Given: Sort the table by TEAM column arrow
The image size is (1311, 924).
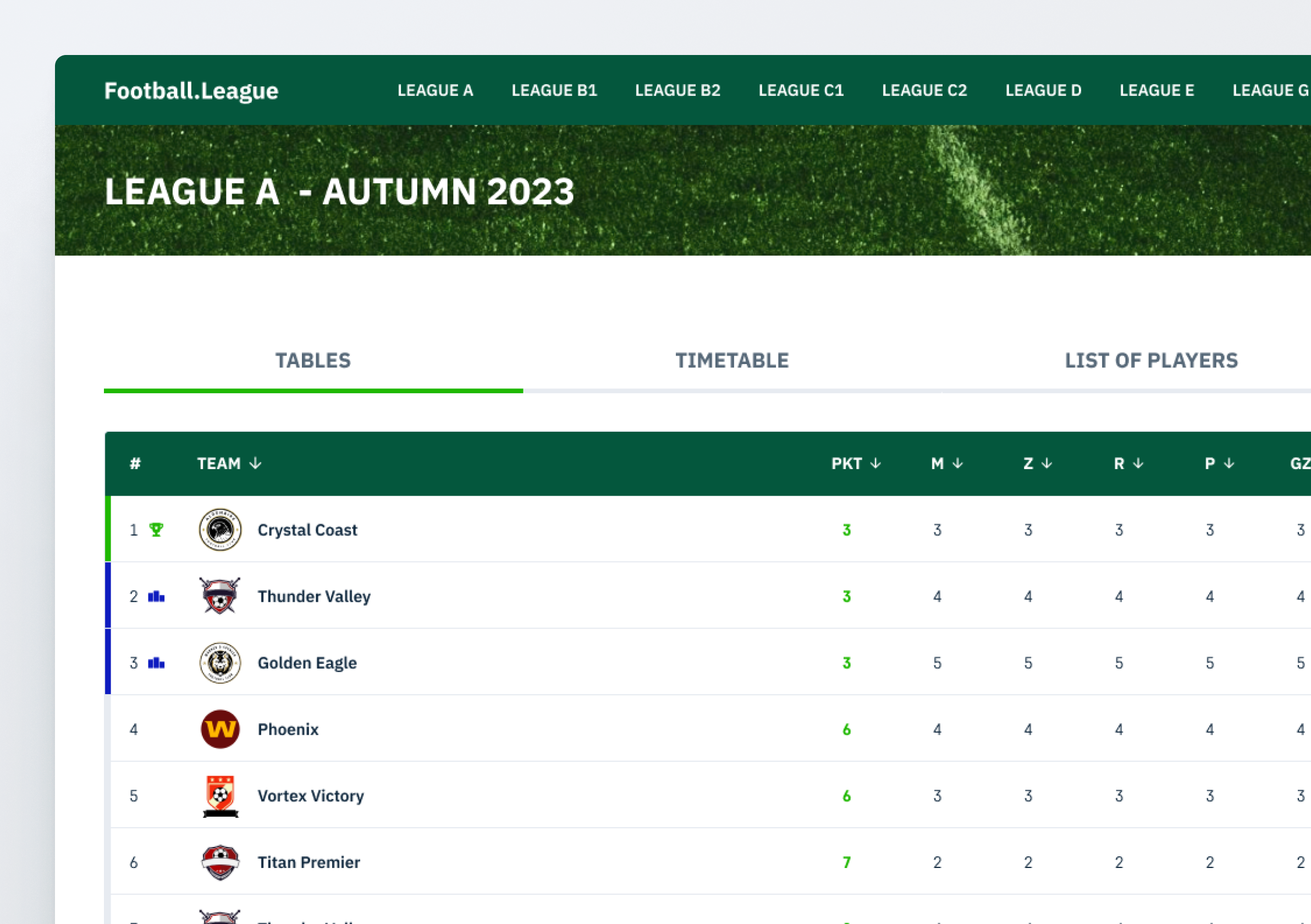Looking at the screenshot, I should [255, 463].
